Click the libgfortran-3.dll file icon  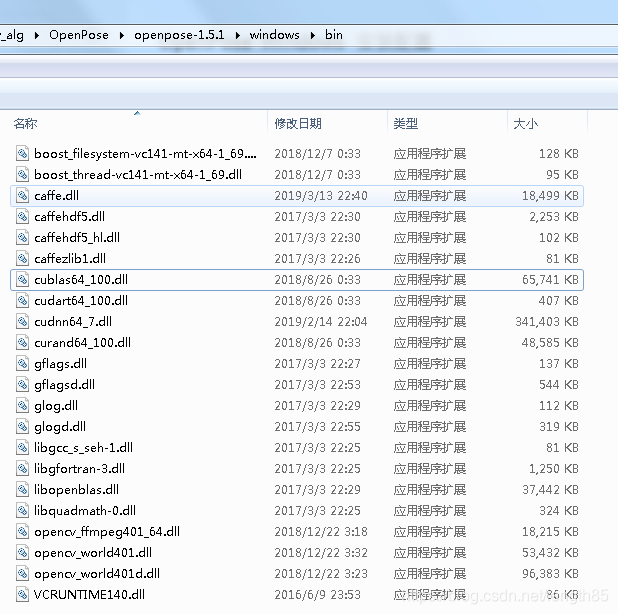(x=22, y=469)
